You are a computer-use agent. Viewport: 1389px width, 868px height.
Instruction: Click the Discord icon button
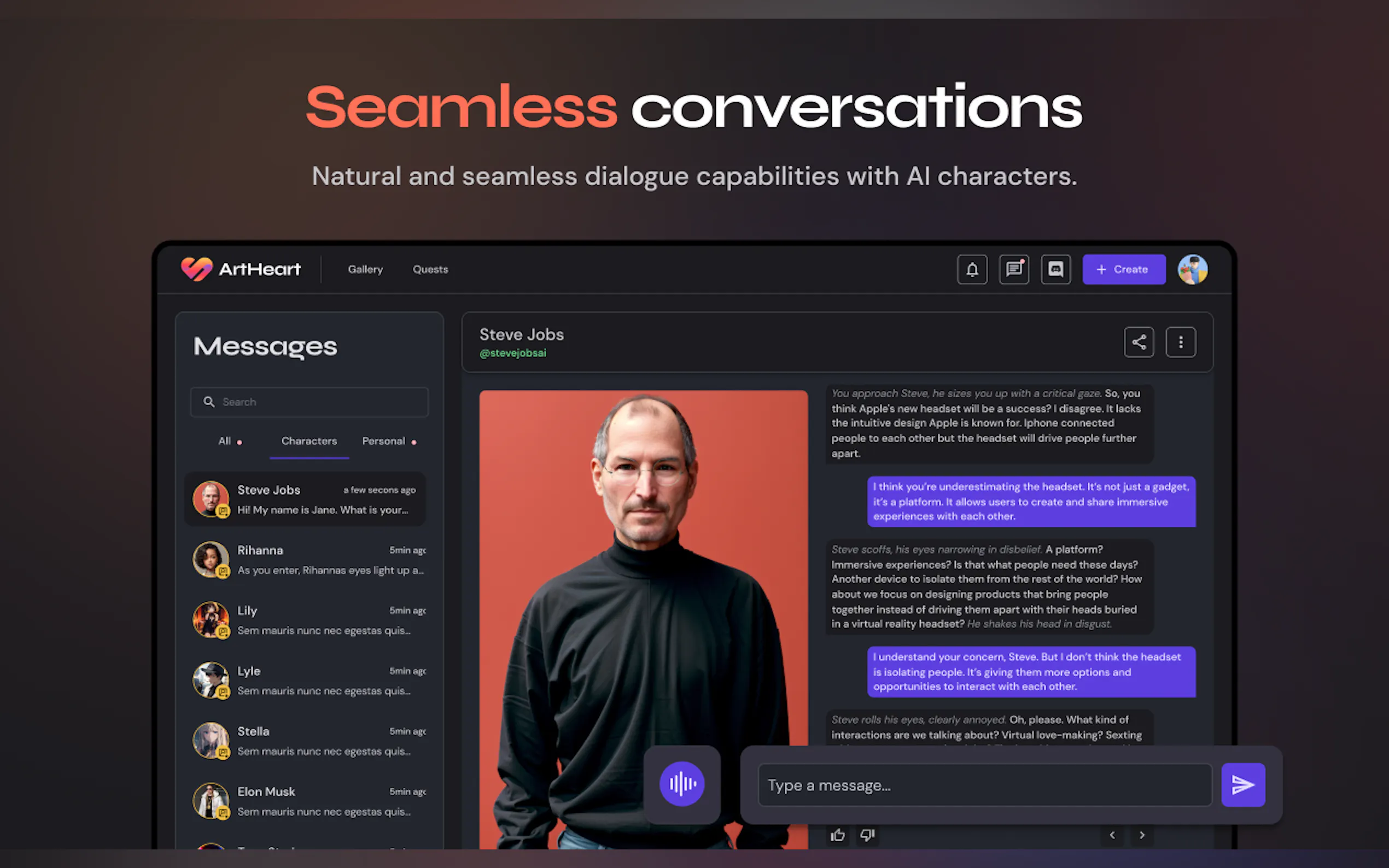pyautogui.click(x=1055, y=269)
